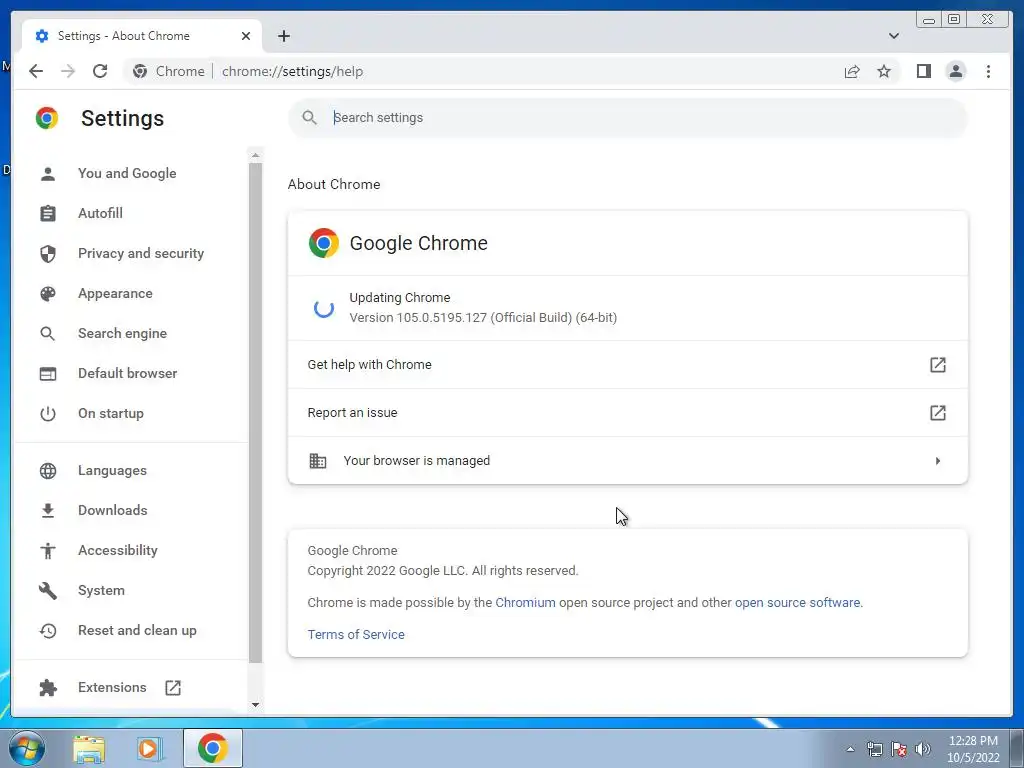Open the Downloads settings
The image size is (1024, 768).
tap(112, 510)
